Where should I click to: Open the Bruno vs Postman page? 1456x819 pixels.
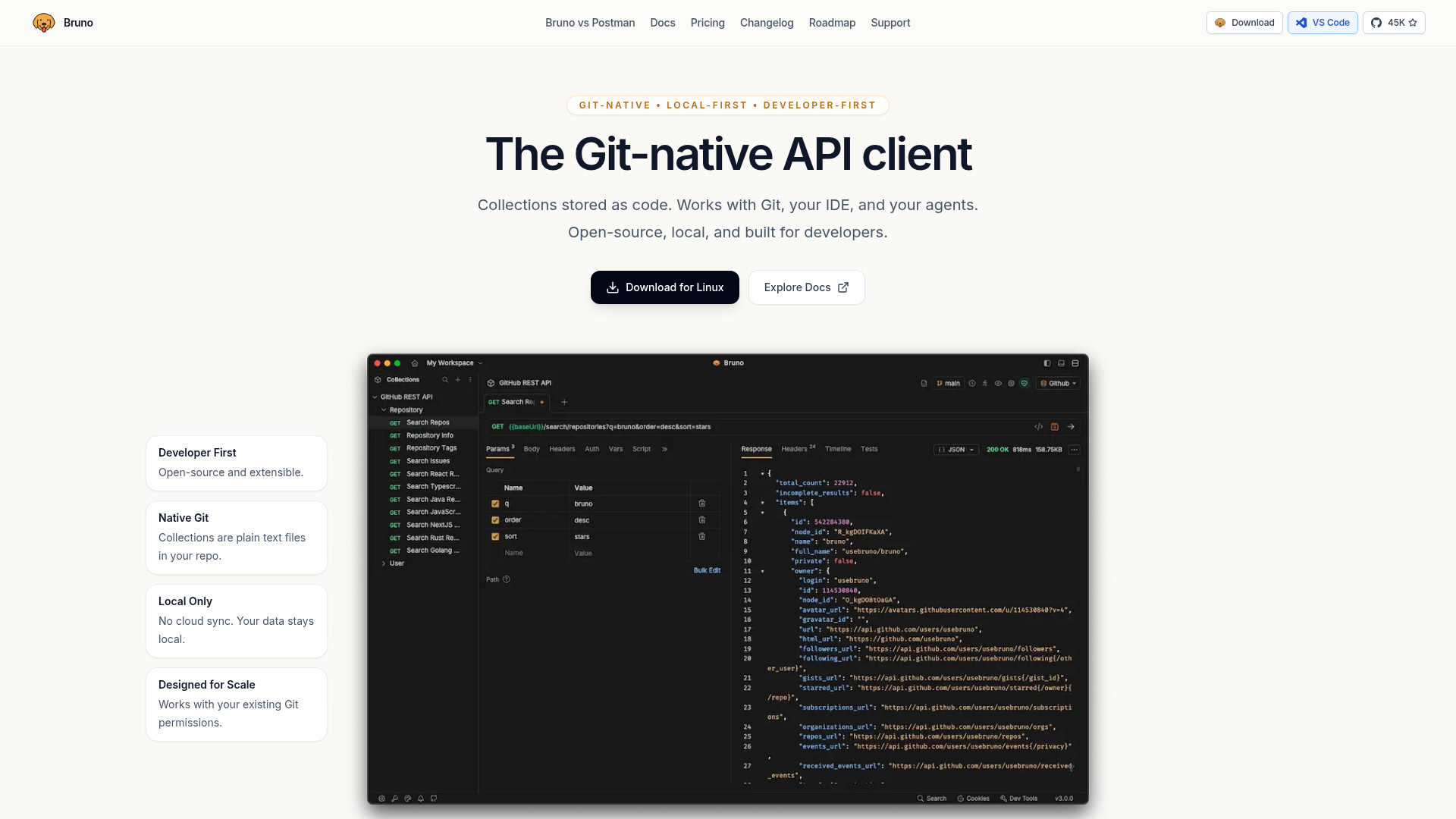coord(590,23)
